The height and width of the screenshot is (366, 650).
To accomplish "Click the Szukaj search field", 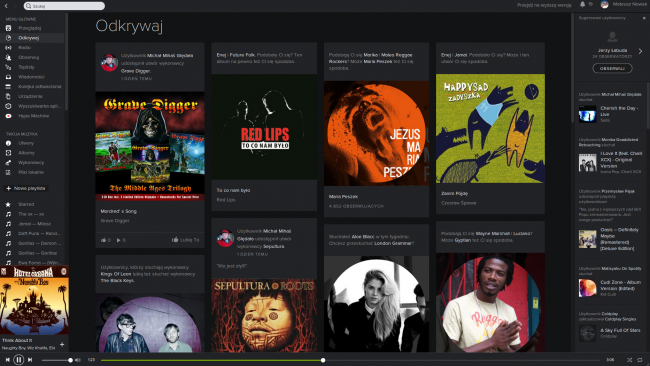I will [64, 6].
